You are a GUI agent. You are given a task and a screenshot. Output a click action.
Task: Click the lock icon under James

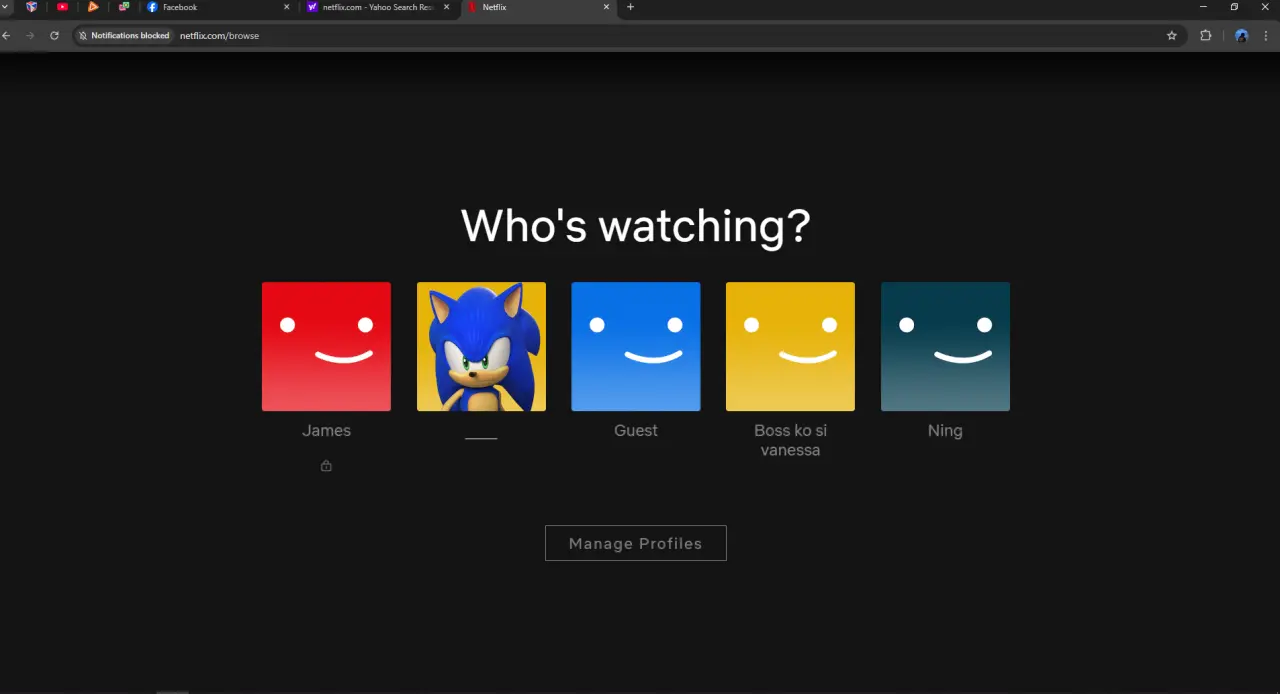click(326, 465)
